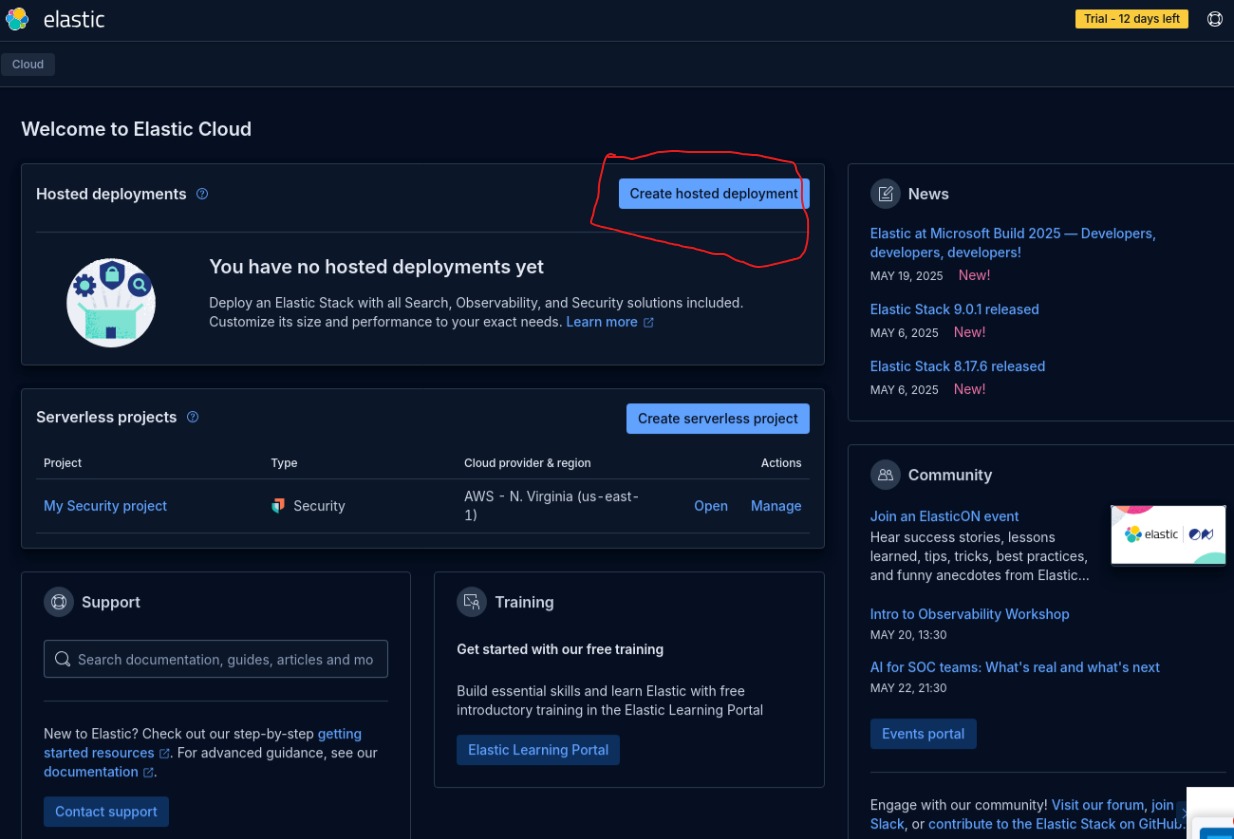Click Manage action for Security project
Screen dimensions: 1234x839
(776, 506)
